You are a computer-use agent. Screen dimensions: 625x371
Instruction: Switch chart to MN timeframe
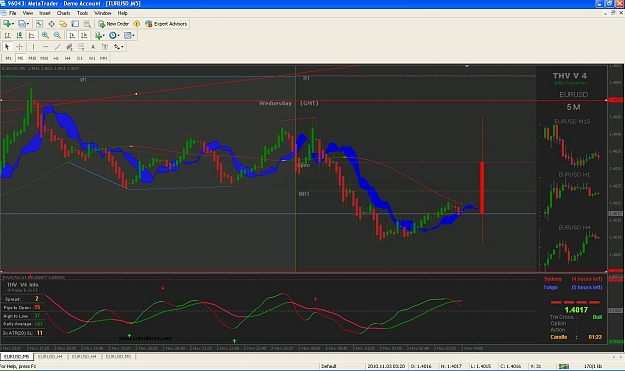click(x=104, y=58)
